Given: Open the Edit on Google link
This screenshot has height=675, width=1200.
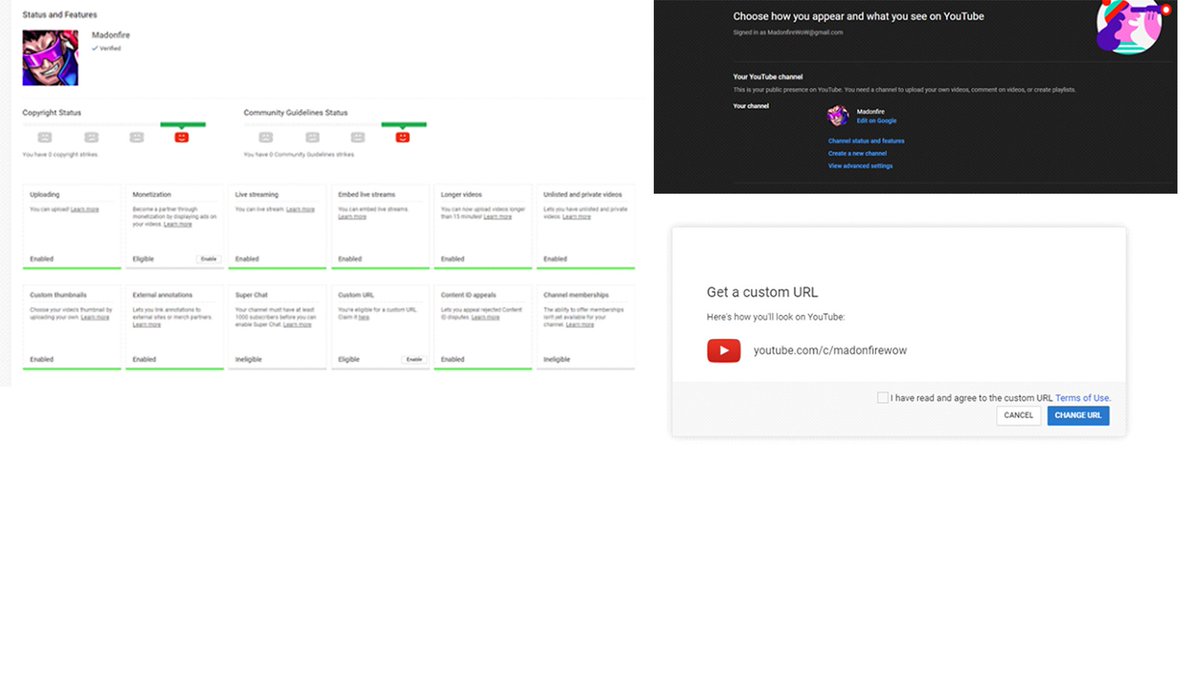Looking at the screenshot, I should (x=876, y=120).
